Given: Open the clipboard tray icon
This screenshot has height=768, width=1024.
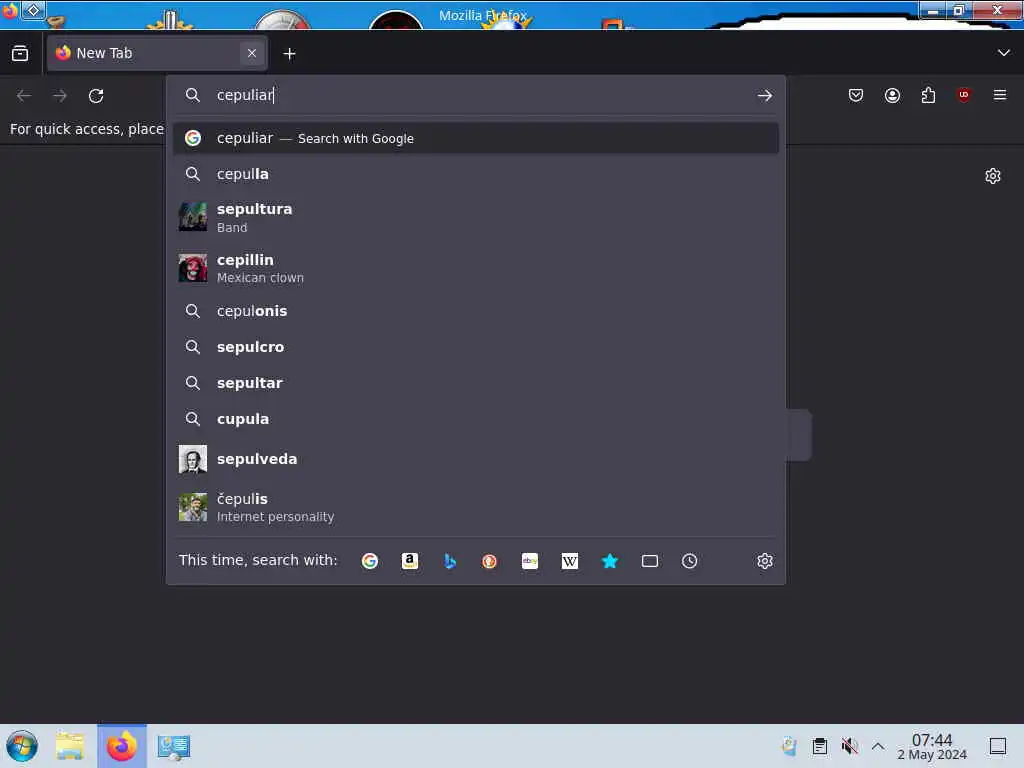Looking at the screenshot, I should 820,746.
